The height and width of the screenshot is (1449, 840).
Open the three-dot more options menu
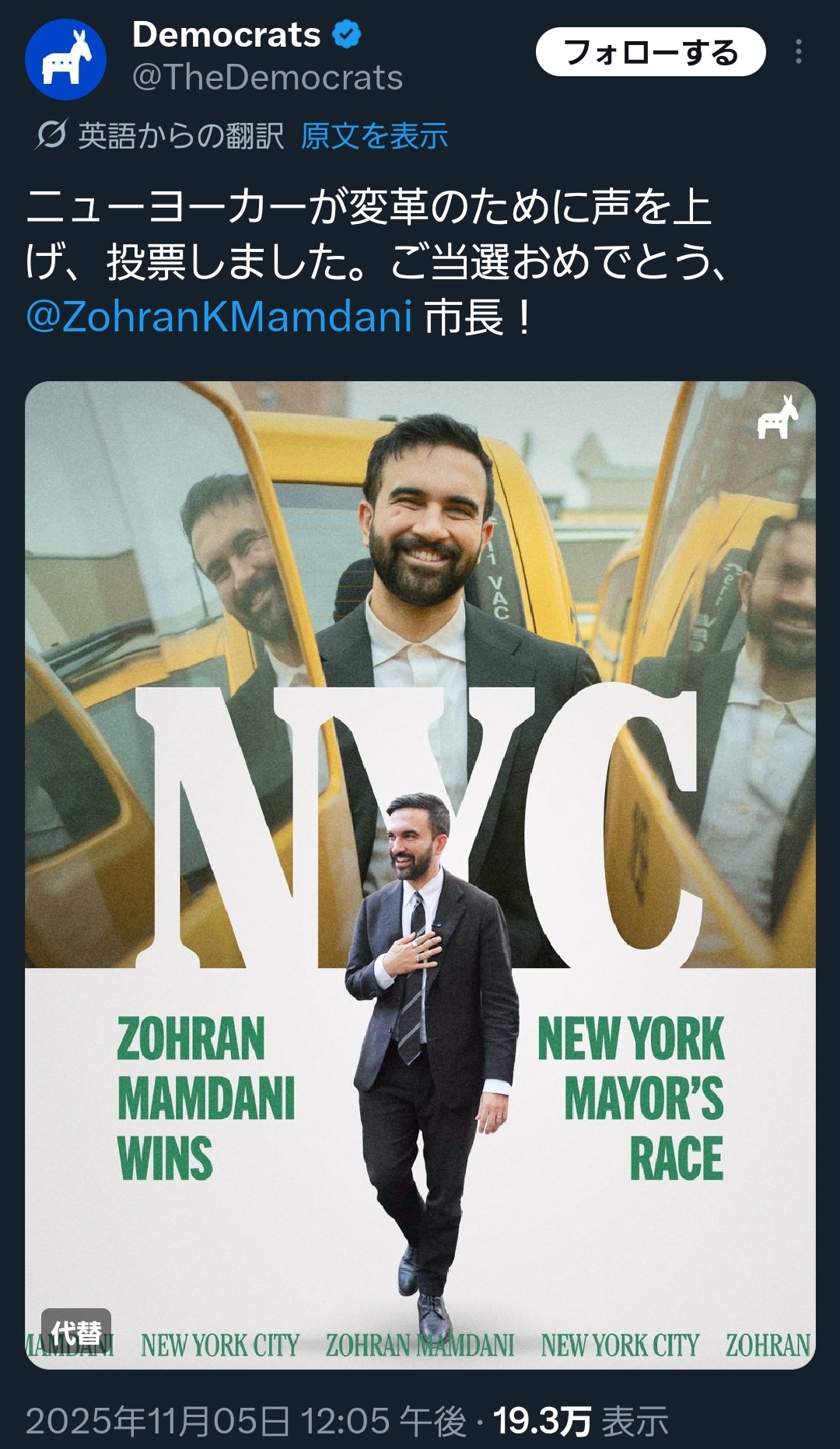798,52
